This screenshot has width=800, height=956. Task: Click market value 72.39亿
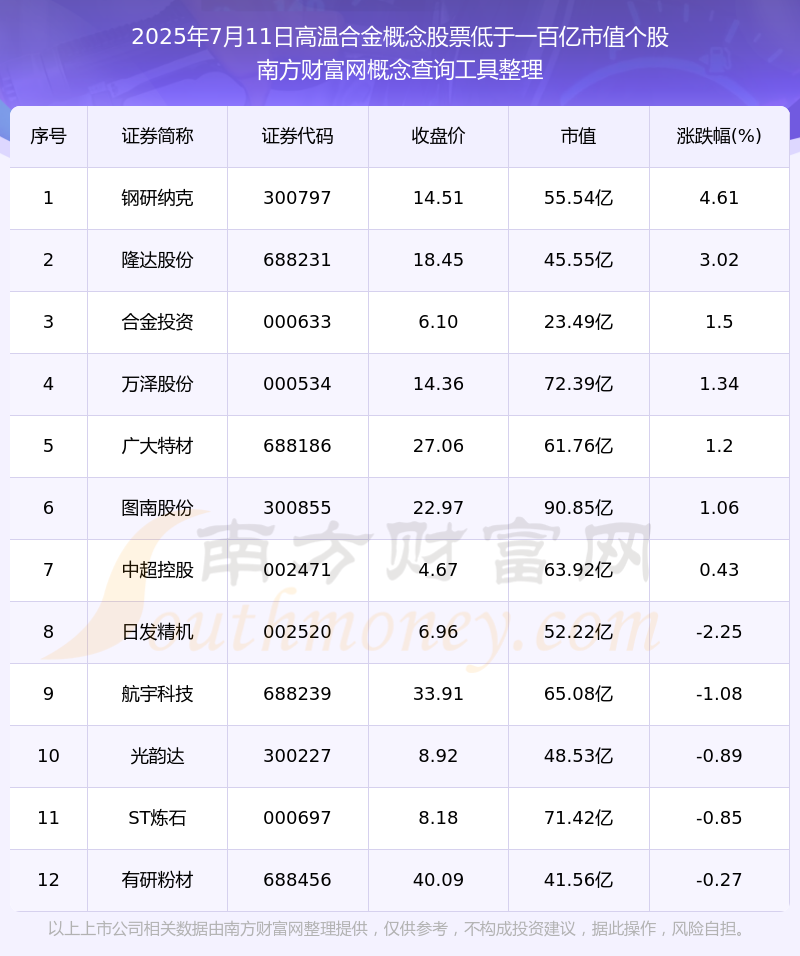pyautogui.click(x=579, y=384)
